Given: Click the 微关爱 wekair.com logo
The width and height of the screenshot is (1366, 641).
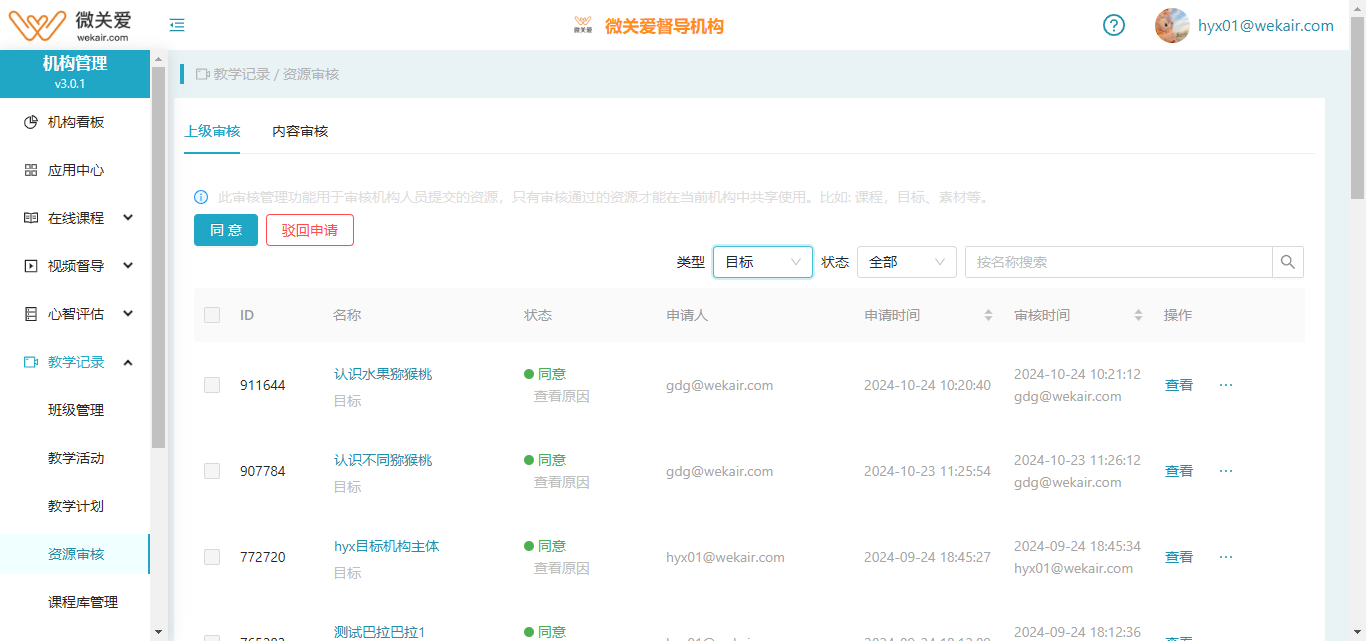Looking at the screenshot, I should pos(69,25).
